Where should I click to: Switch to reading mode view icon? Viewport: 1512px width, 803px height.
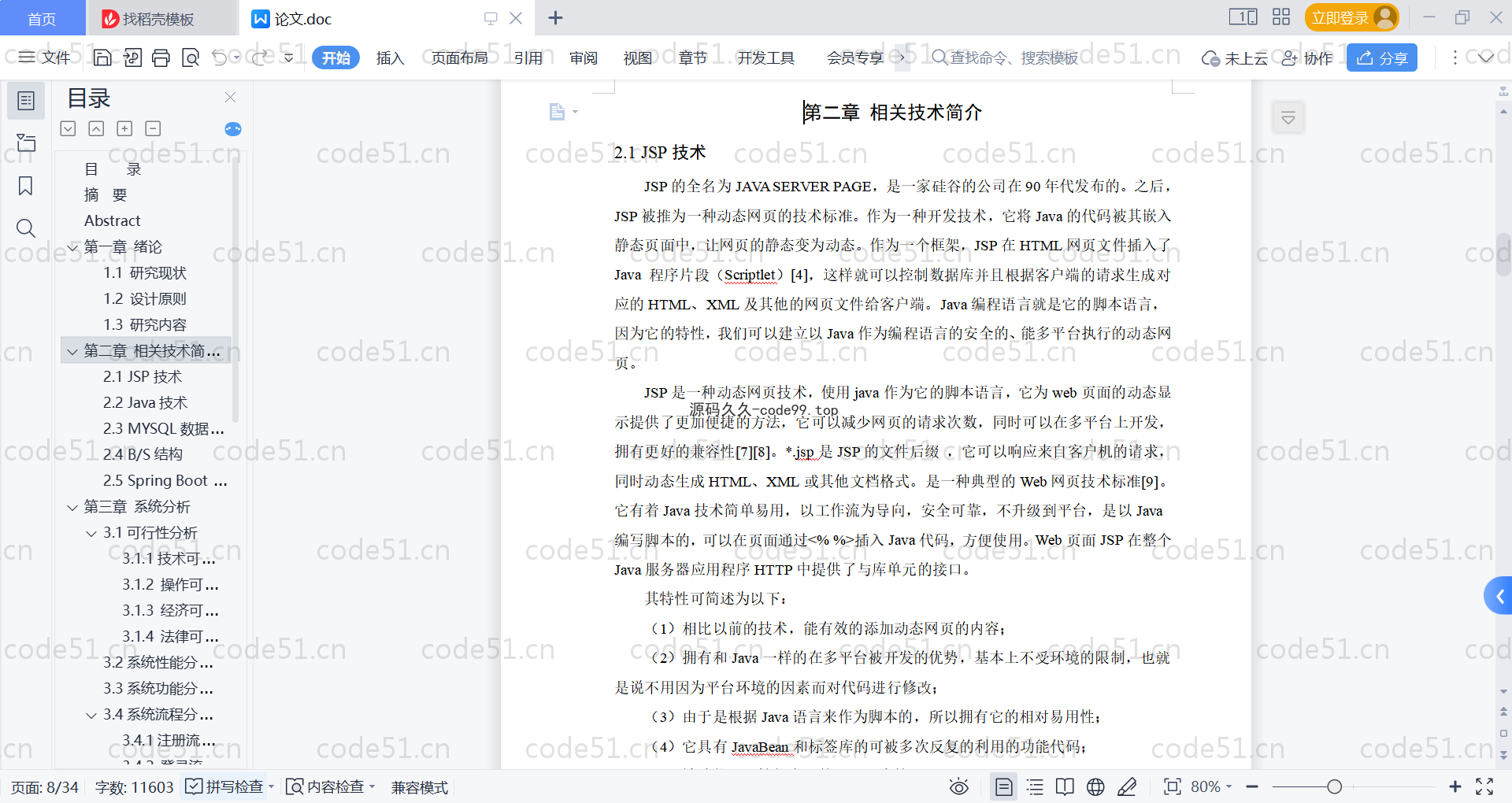pos(1065,786)
